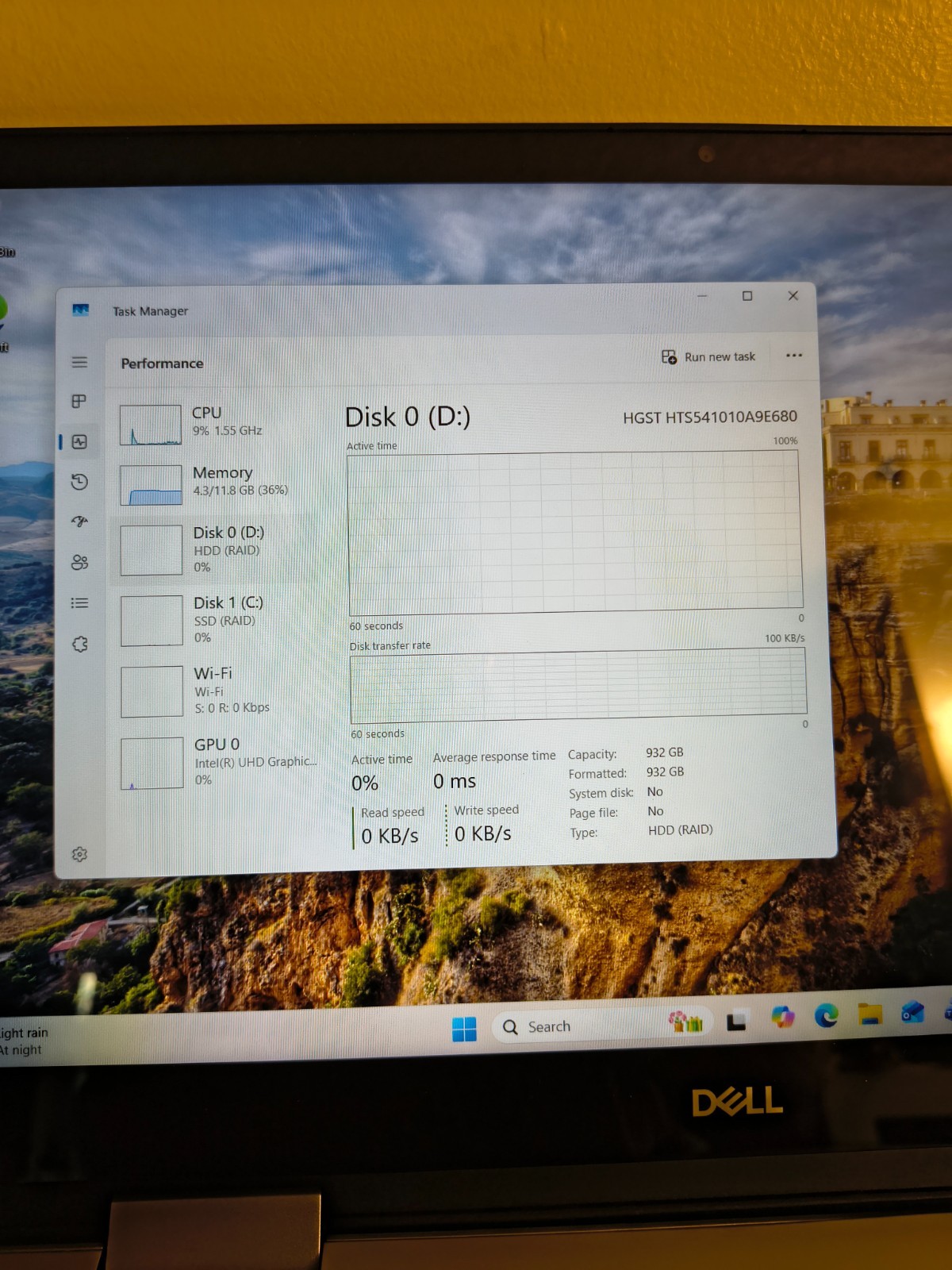952x1270 pixels.
Task: Open Microsoft Edge from the taskbar
Action: pos(826,1015)
